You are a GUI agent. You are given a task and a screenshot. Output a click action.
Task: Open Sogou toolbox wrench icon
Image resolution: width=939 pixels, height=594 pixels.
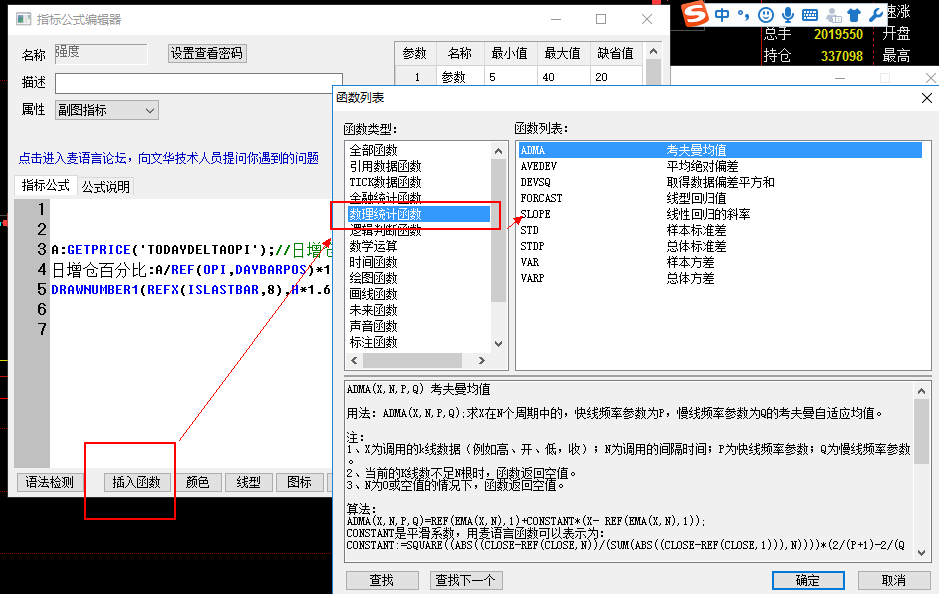point(876,14)
